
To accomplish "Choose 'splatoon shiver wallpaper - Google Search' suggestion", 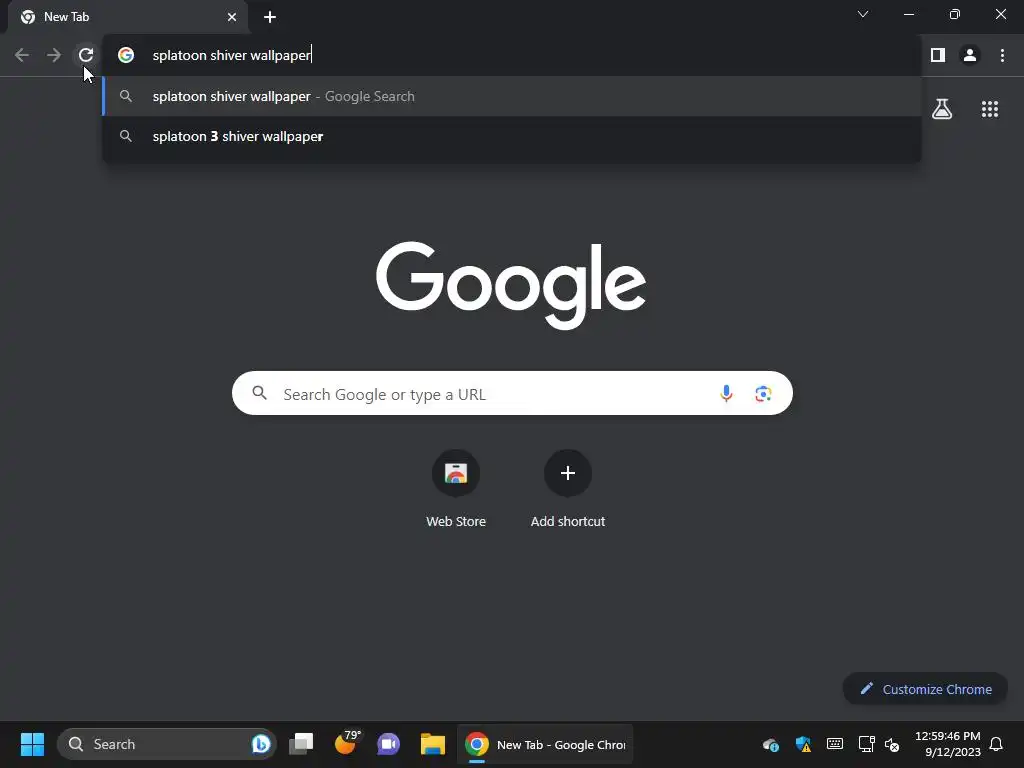I will tap(511, 96).
